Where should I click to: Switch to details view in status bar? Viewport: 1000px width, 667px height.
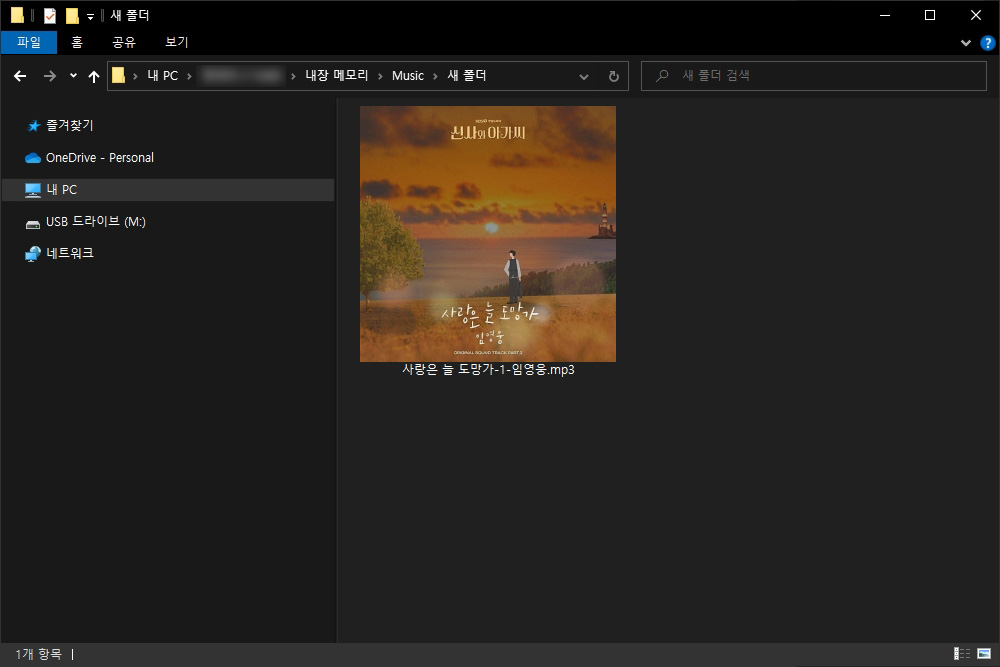(x=962, y=654)
